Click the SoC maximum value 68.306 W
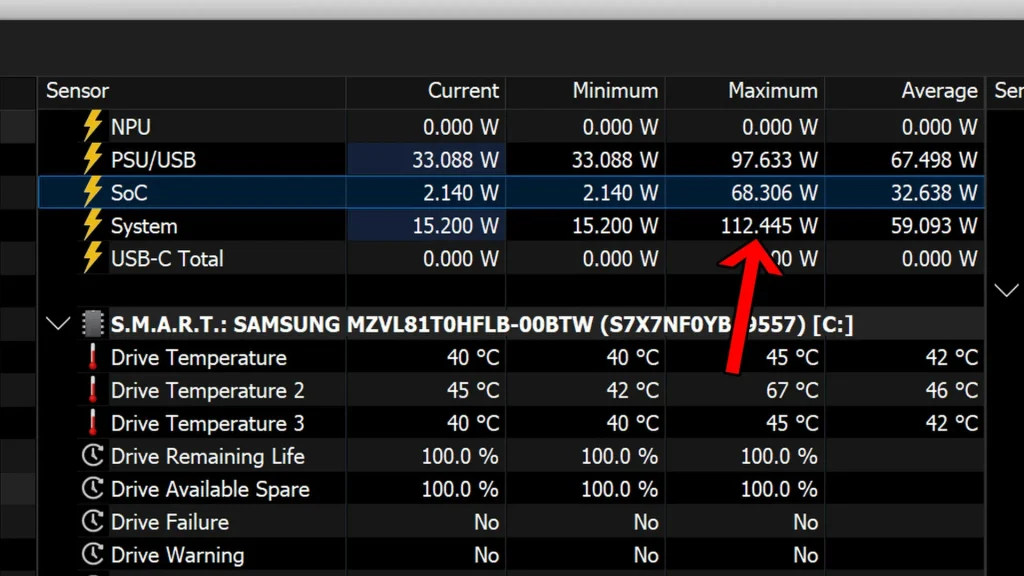The width and height of the screenshot is (1024, 576). tap(774, 193)
